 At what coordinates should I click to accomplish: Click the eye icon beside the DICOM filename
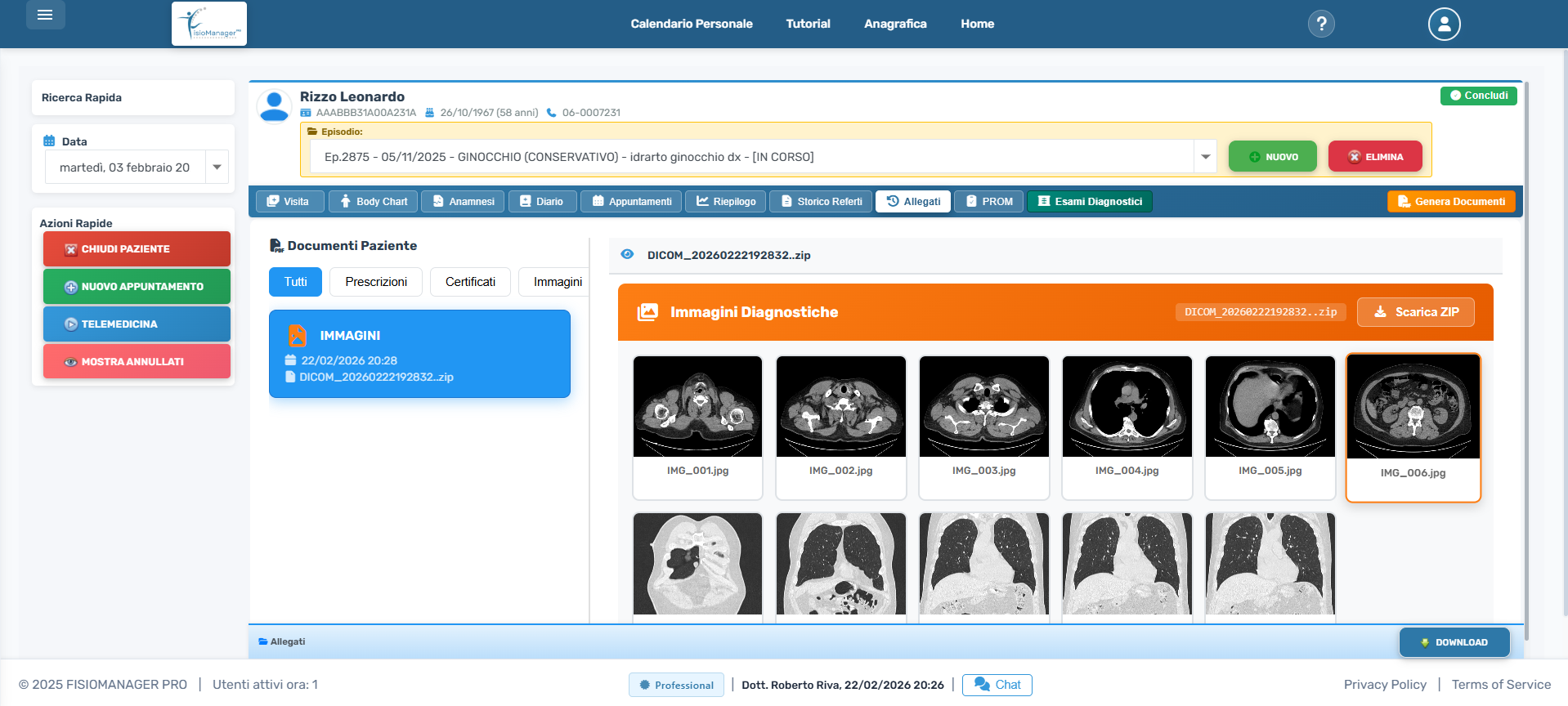627,254
